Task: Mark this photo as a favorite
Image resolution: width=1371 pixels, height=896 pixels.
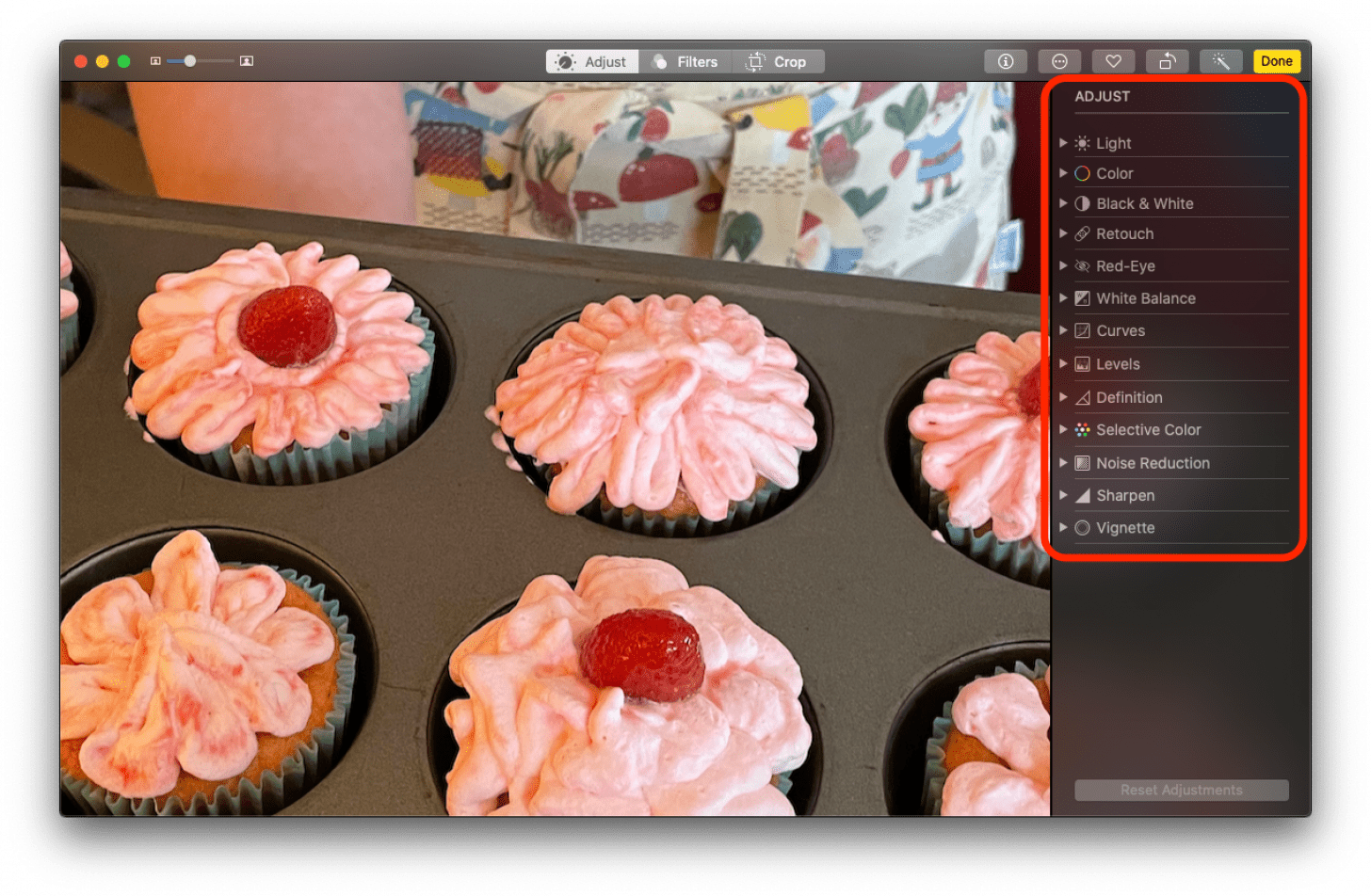Action: (x=1113, y=60)
